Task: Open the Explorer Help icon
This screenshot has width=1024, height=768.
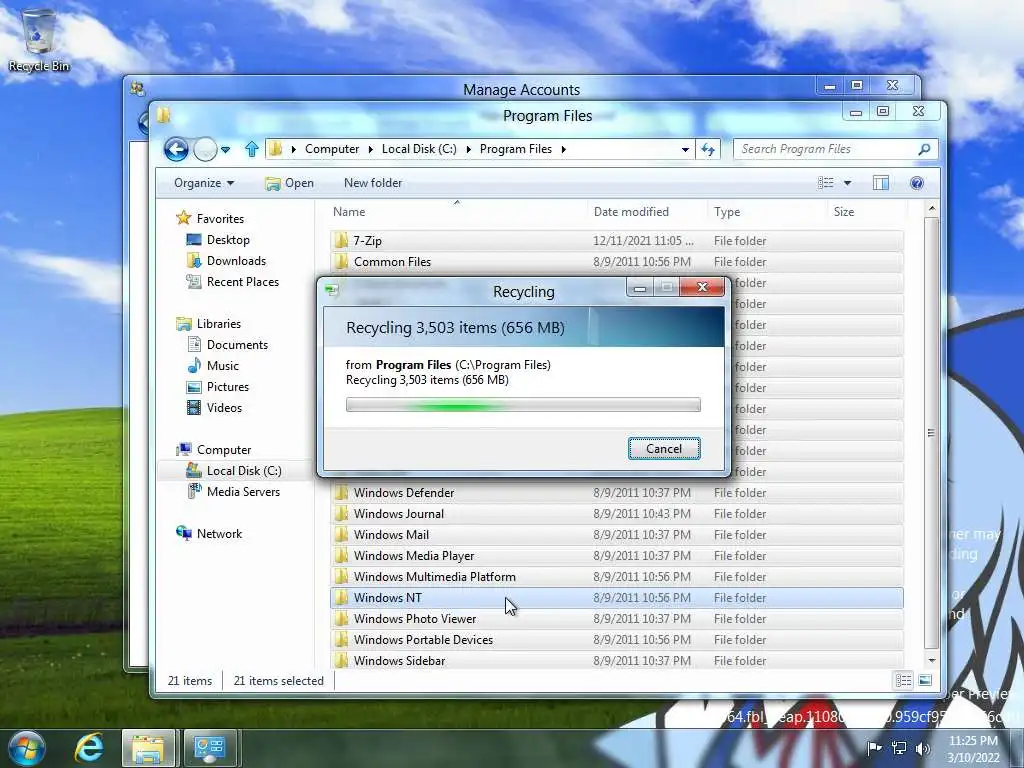Action: pos(916,183)
